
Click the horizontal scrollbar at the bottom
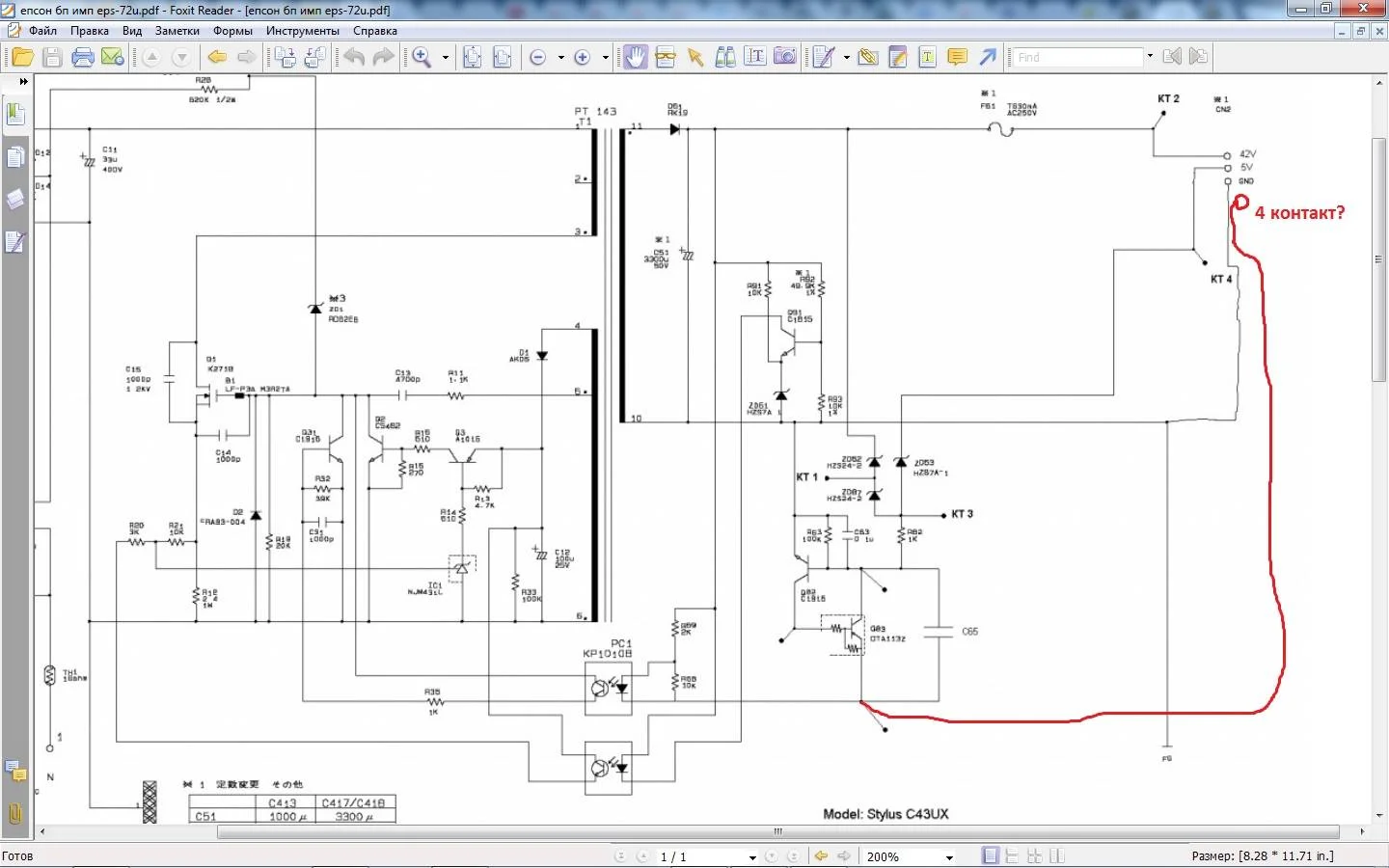pyautogui.click(x=777, y=831)
